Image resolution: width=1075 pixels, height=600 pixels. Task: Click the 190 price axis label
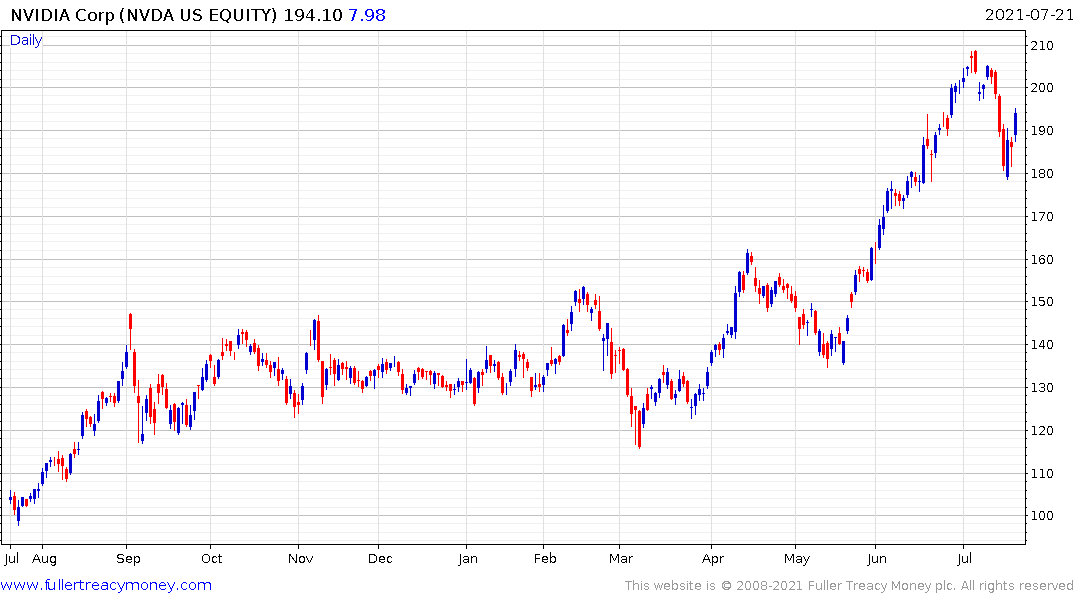pos(1042,131)
